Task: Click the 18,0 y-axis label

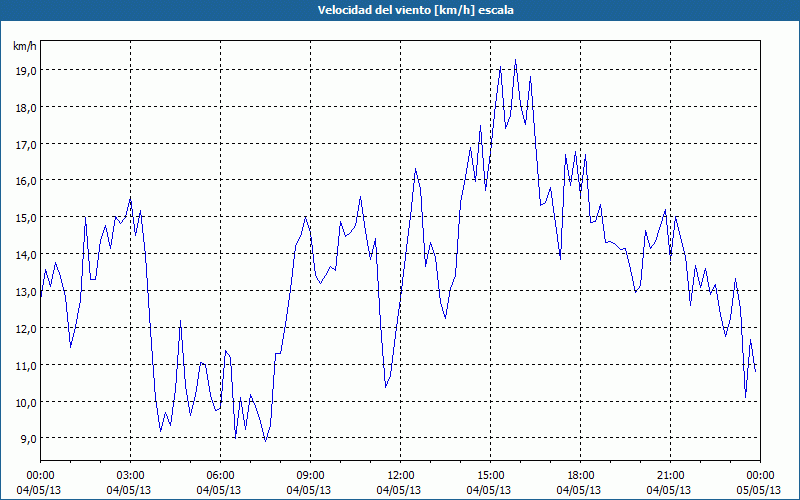Action: 26,108
